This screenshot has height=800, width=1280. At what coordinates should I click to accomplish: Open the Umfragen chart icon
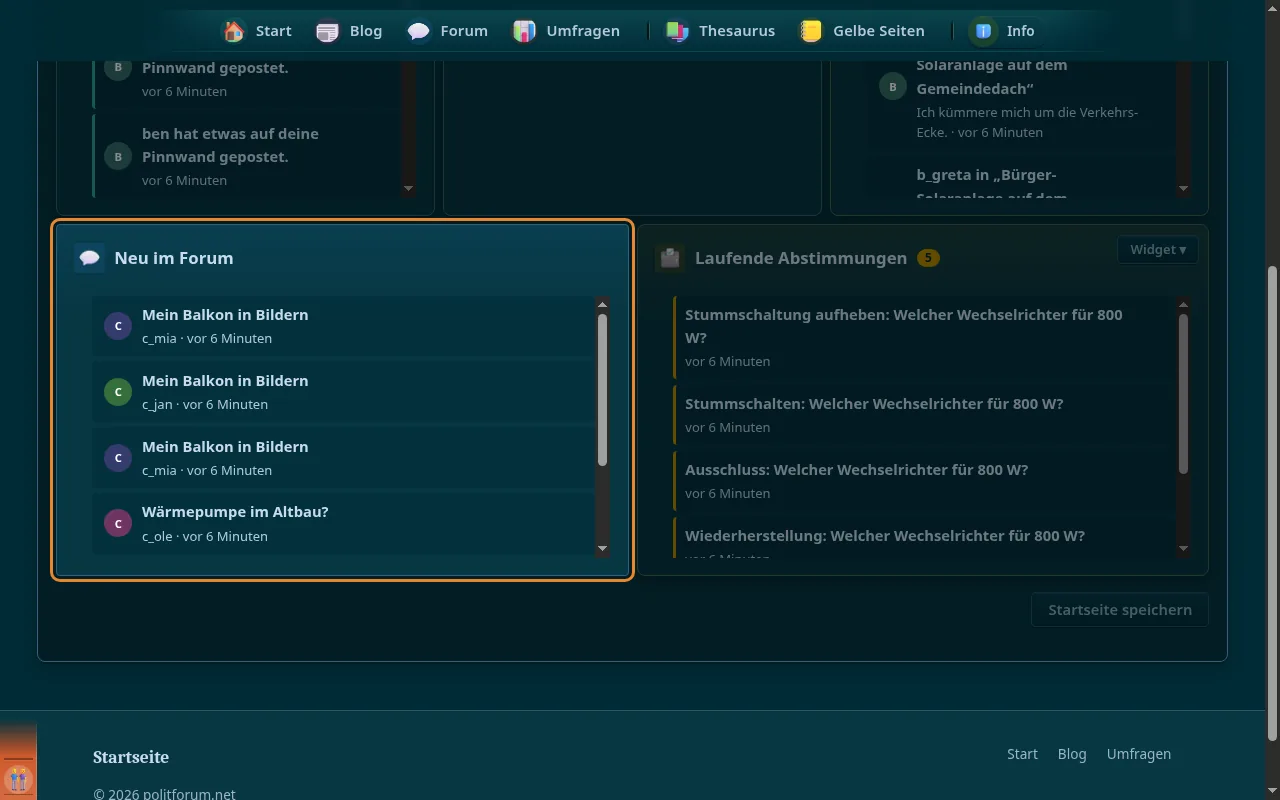(x=524, y=31)
